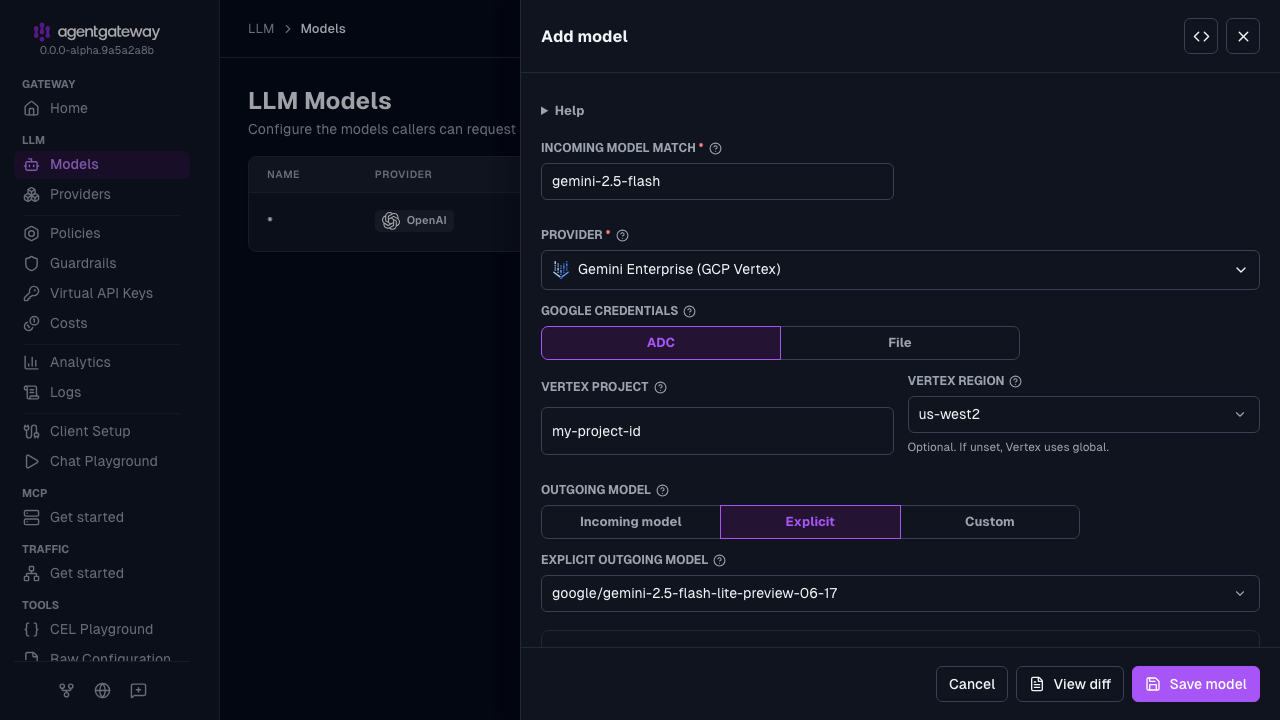Open Guardrails in sidebar

pyautogui.click(x=102, y=263)
